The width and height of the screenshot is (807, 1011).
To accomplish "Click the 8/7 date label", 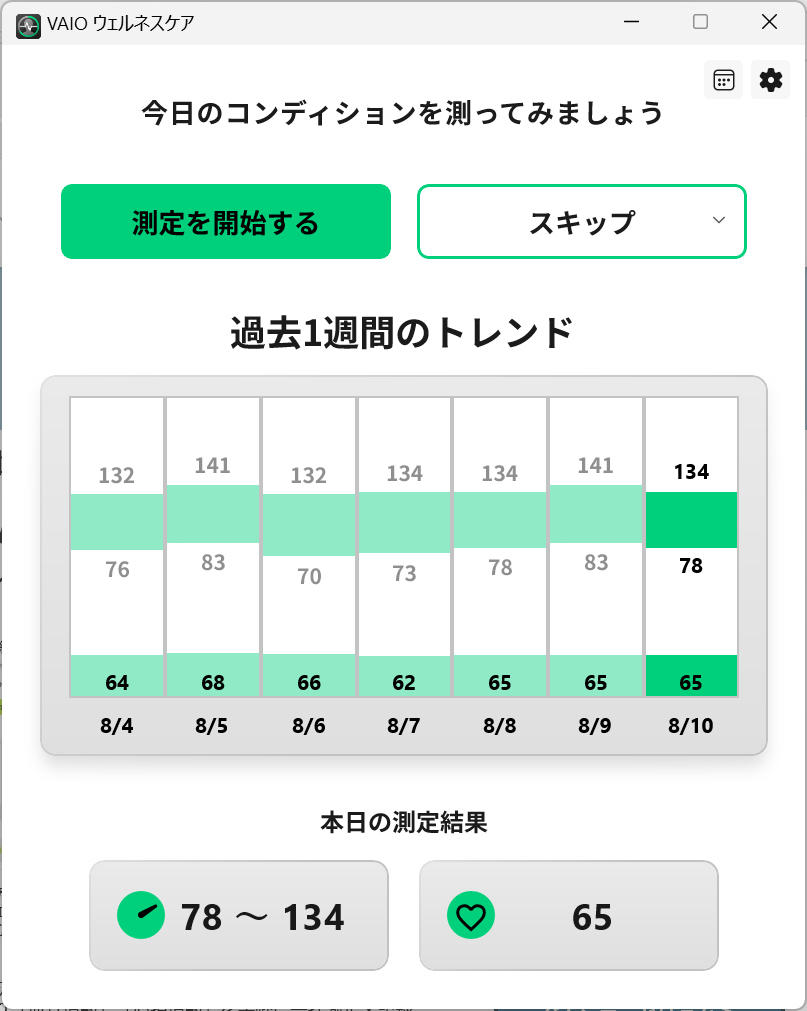I will point(404,726).
